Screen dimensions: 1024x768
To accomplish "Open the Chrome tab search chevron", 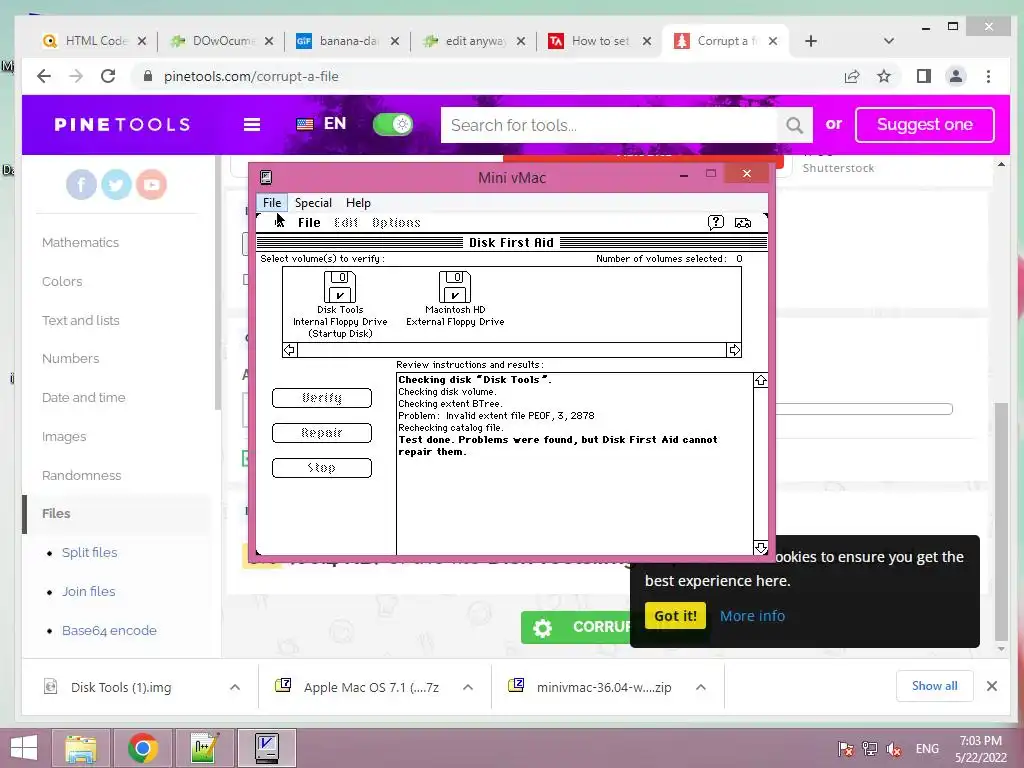I will tap(888, 41).
